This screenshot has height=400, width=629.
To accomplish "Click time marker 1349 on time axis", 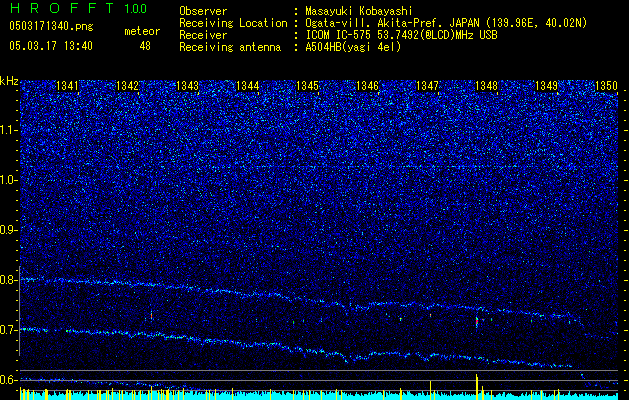I will (x=546, y=85).
